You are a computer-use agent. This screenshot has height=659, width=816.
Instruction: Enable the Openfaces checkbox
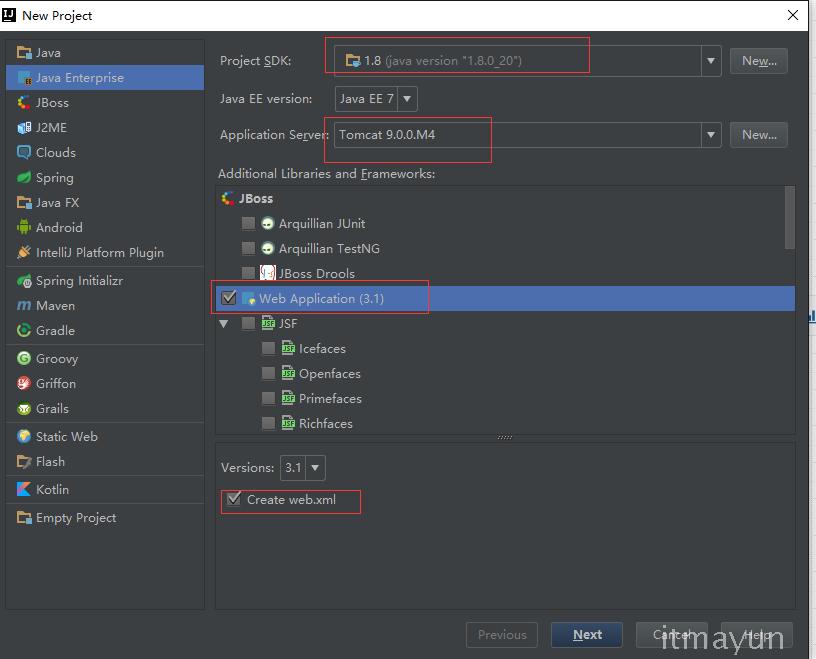(269, 373)
